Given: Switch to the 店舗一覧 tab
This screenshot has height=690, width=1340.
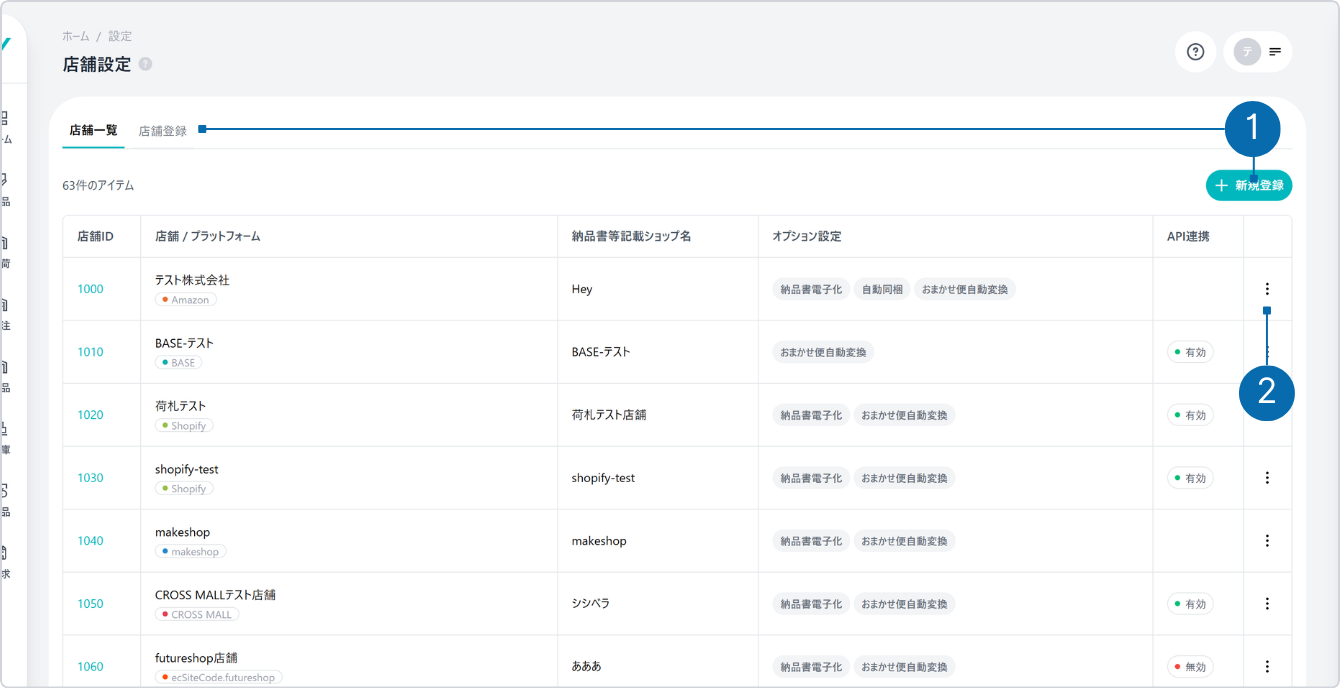Looking at the screenshot, I should pyautogui.click(x=93, y=131).
